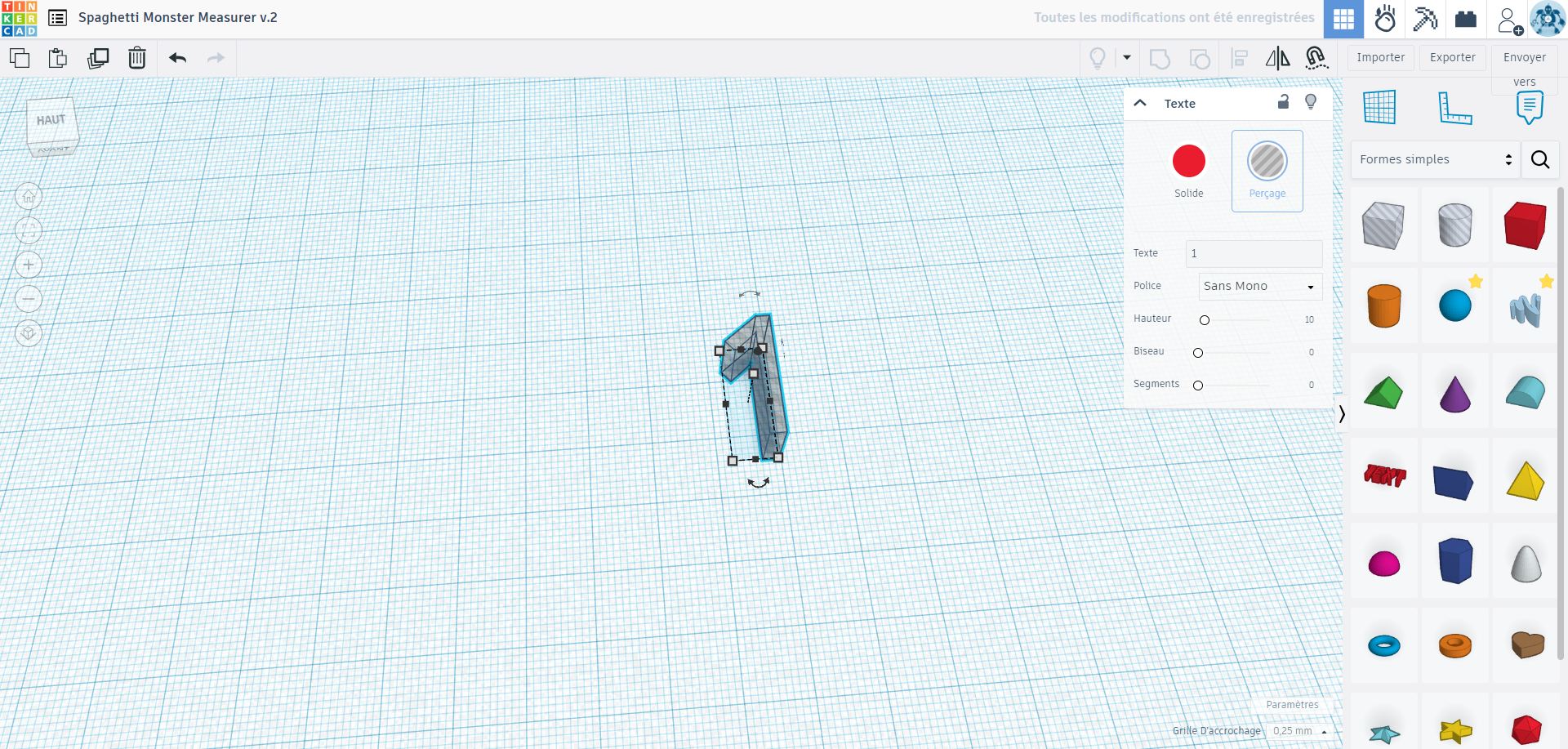
Task: Pick the blue sphere shape
Action: pos(1454,305)
